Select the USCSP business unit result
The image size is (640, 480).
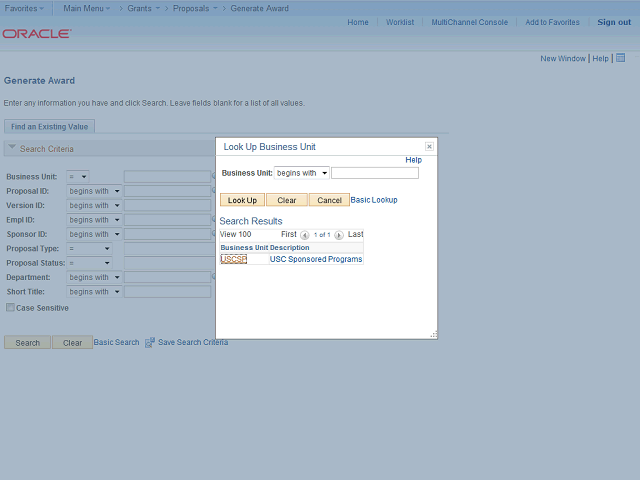[x=233, y=259]
